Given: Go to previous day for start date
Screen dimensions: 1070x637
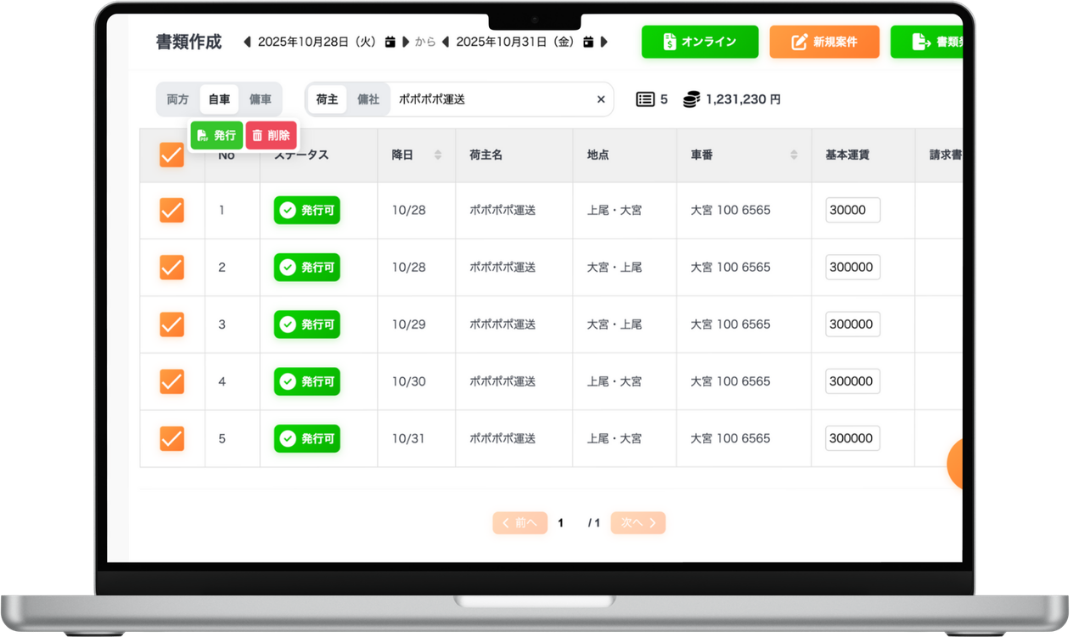Looking at the screenshot, I should 247,42.
